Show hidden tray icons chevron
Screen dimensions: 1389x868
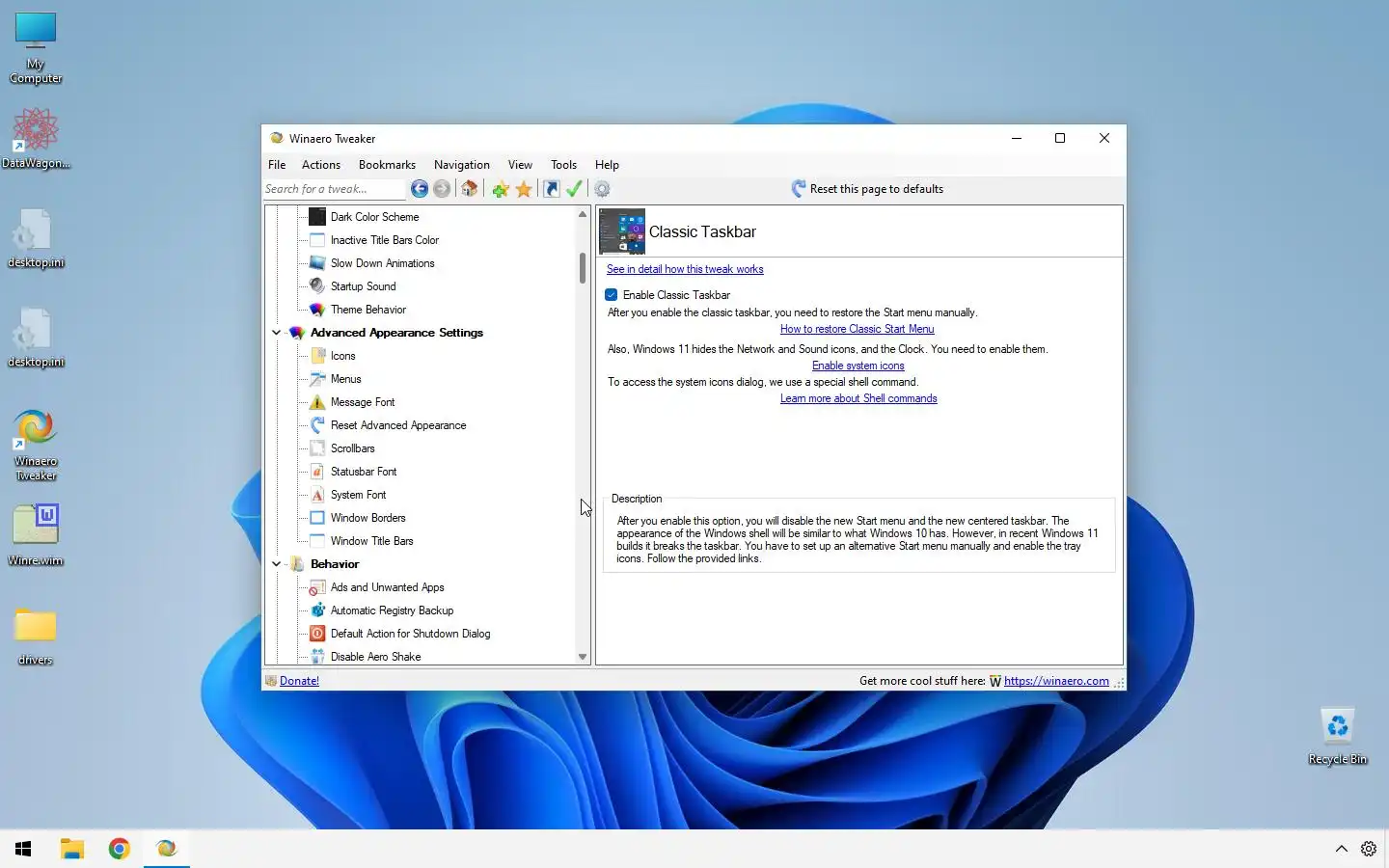[1341, 849]
